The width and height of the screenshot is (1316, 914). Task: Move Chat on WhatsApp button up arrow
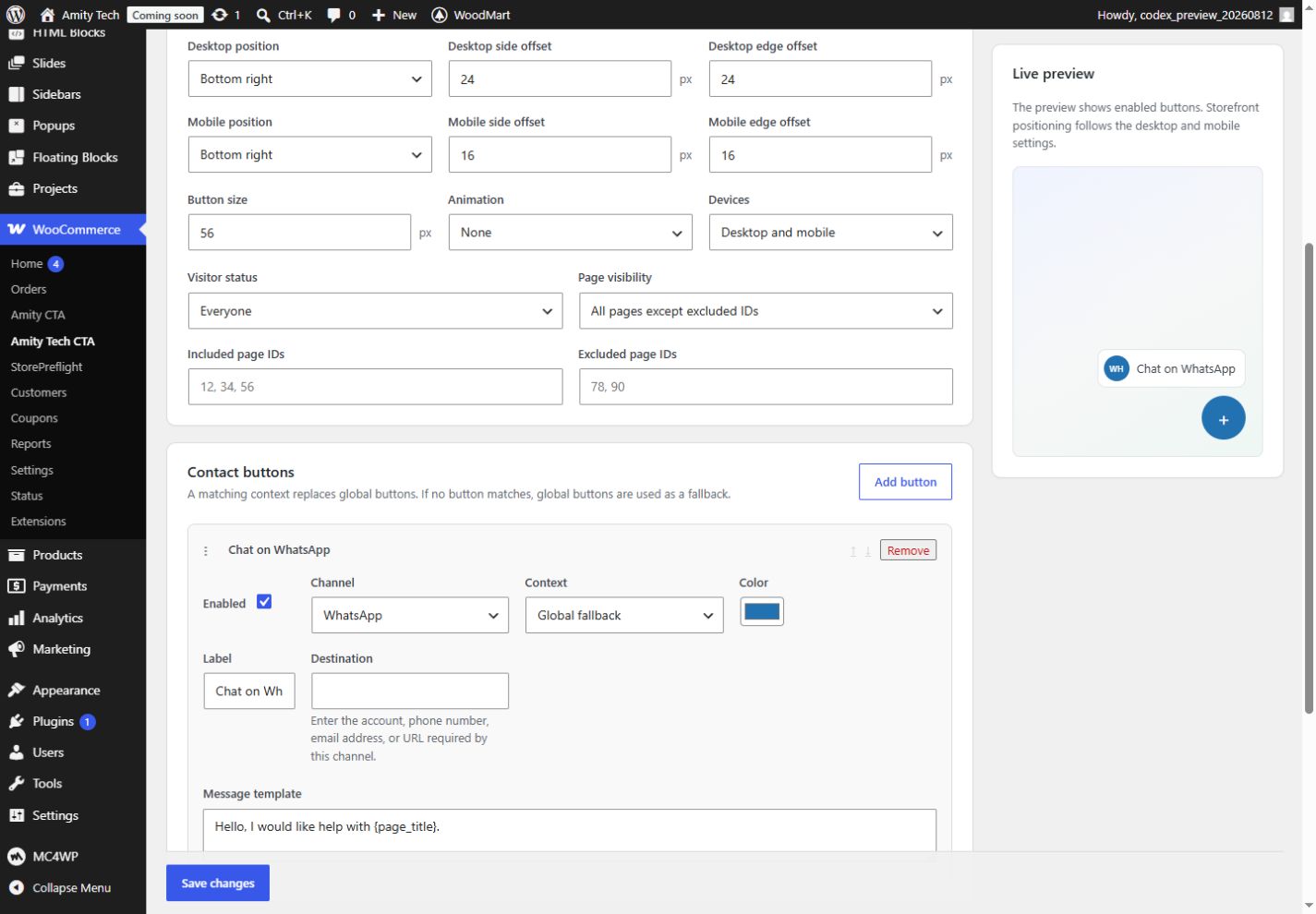click(853, 551)
